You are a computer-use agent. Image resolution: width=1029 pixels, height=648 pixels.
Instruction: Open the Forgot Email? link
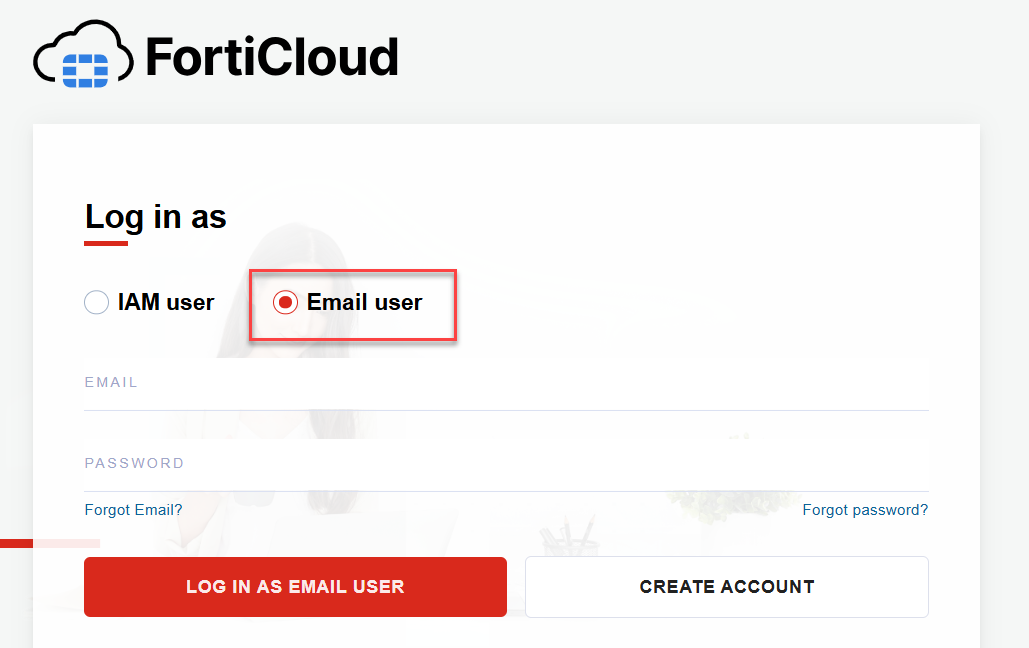133,509
